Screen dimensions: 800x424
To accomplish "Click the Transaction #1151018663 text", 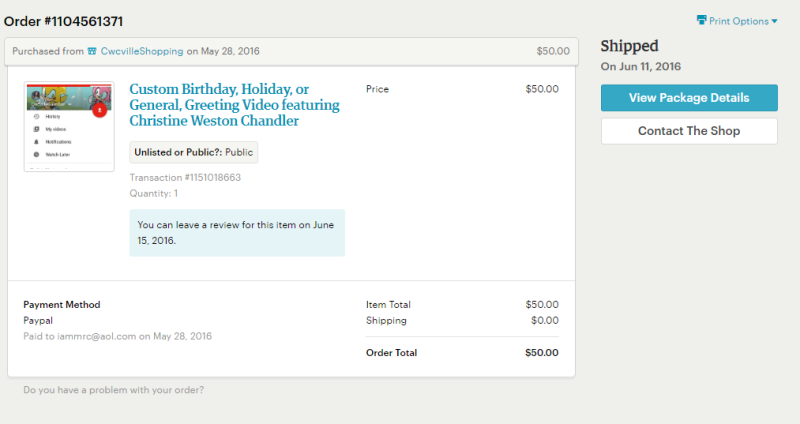I will click(185, 178).
